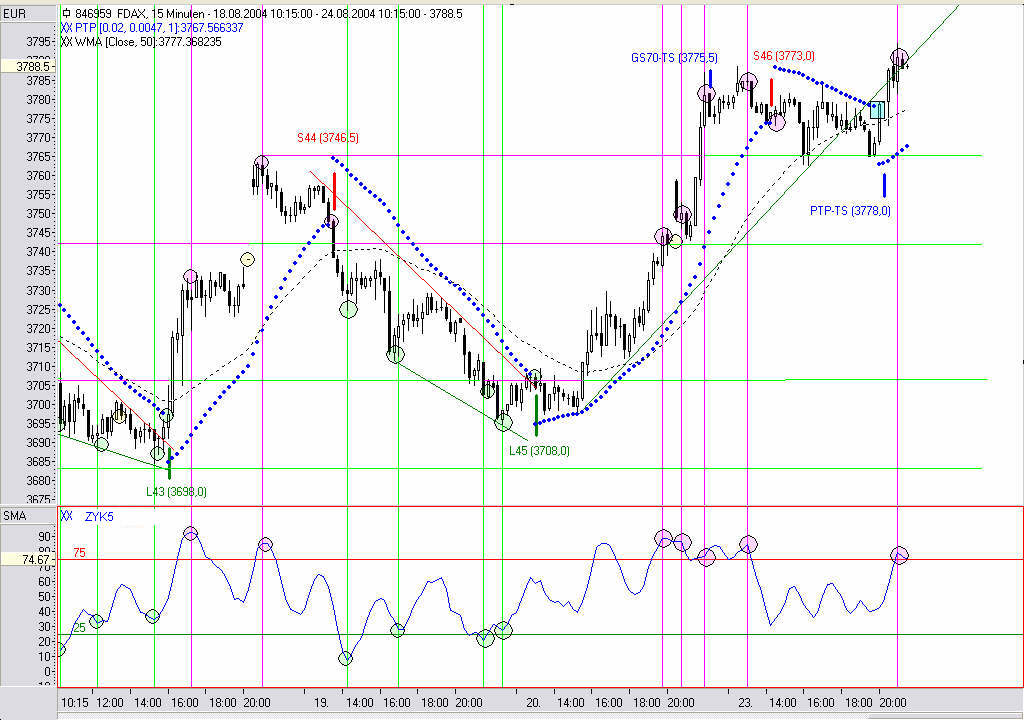
Task: Click the XX icon next to ZYK5
Action: [x=66, y=516]
